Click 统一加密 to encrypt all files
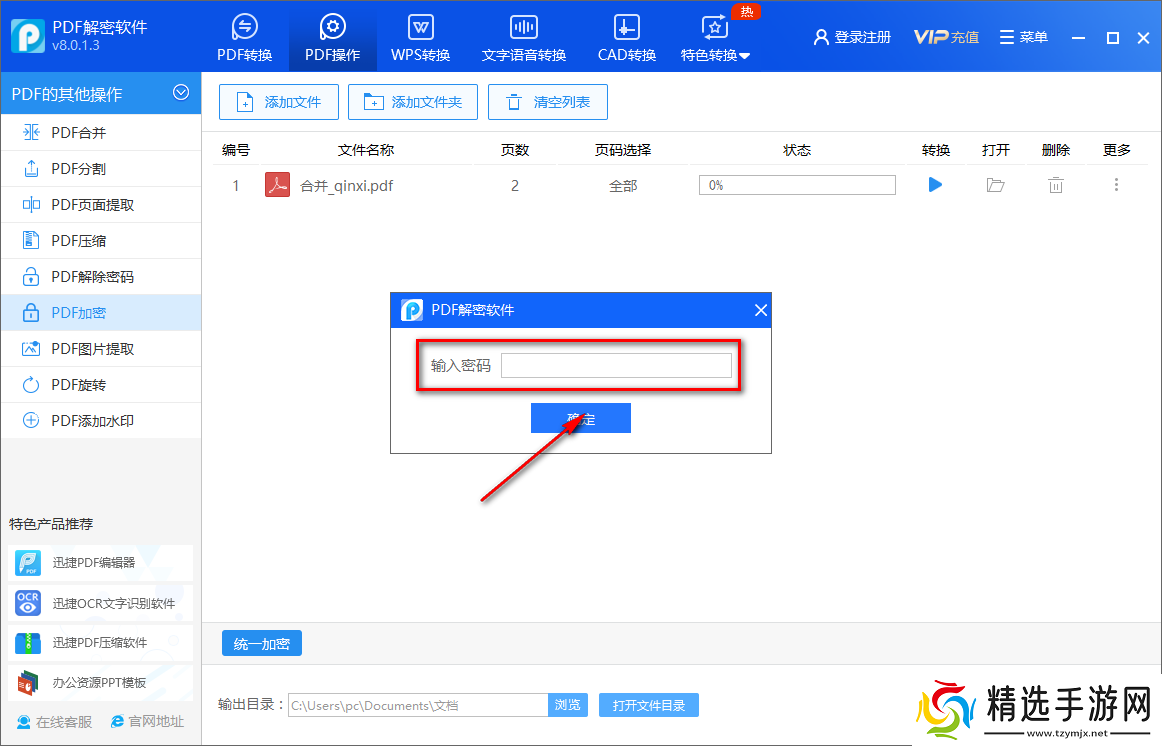This screenshot has width=1162, height=746. (x=261, y=643)
